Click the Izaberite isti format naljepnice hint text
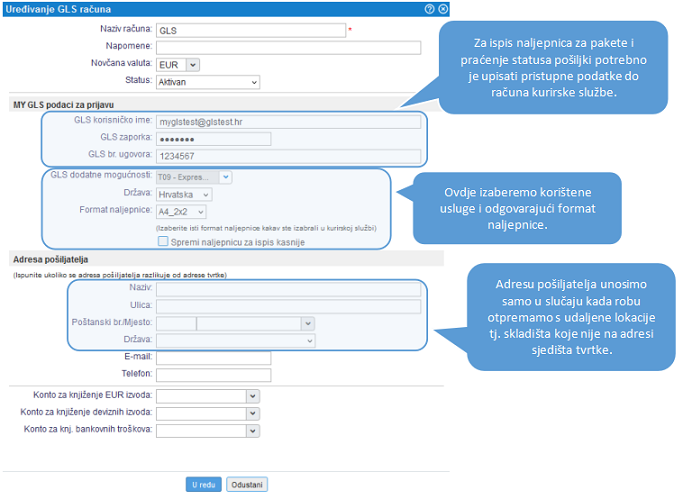The image size is (683, 499). tap(266, 228)
